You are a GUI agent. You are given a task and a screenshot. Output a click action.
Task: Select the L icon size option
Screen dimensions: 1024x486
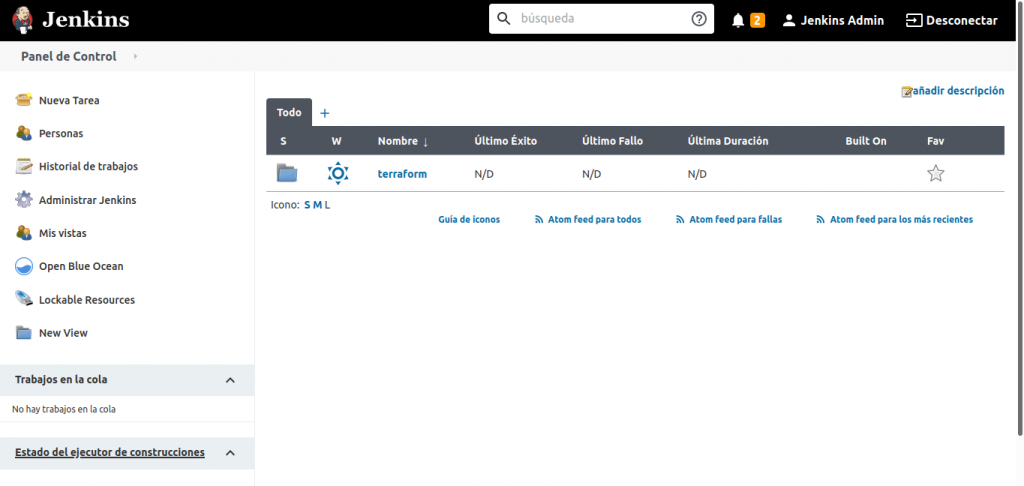coord(327,204)
